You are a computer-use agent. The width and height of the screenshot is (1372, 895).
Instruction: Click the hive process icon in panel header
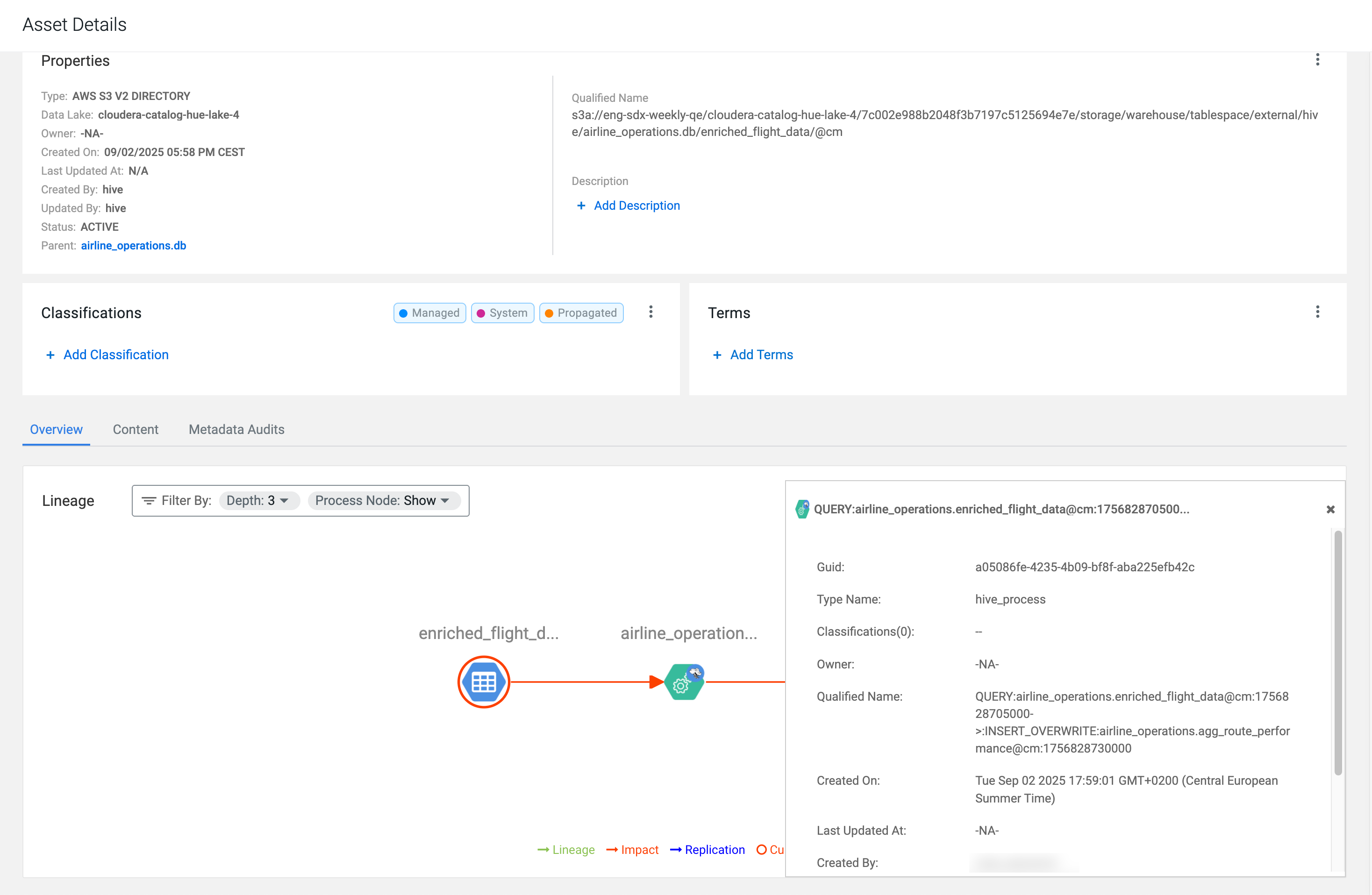pyautogui.click(x=802, y=510)
